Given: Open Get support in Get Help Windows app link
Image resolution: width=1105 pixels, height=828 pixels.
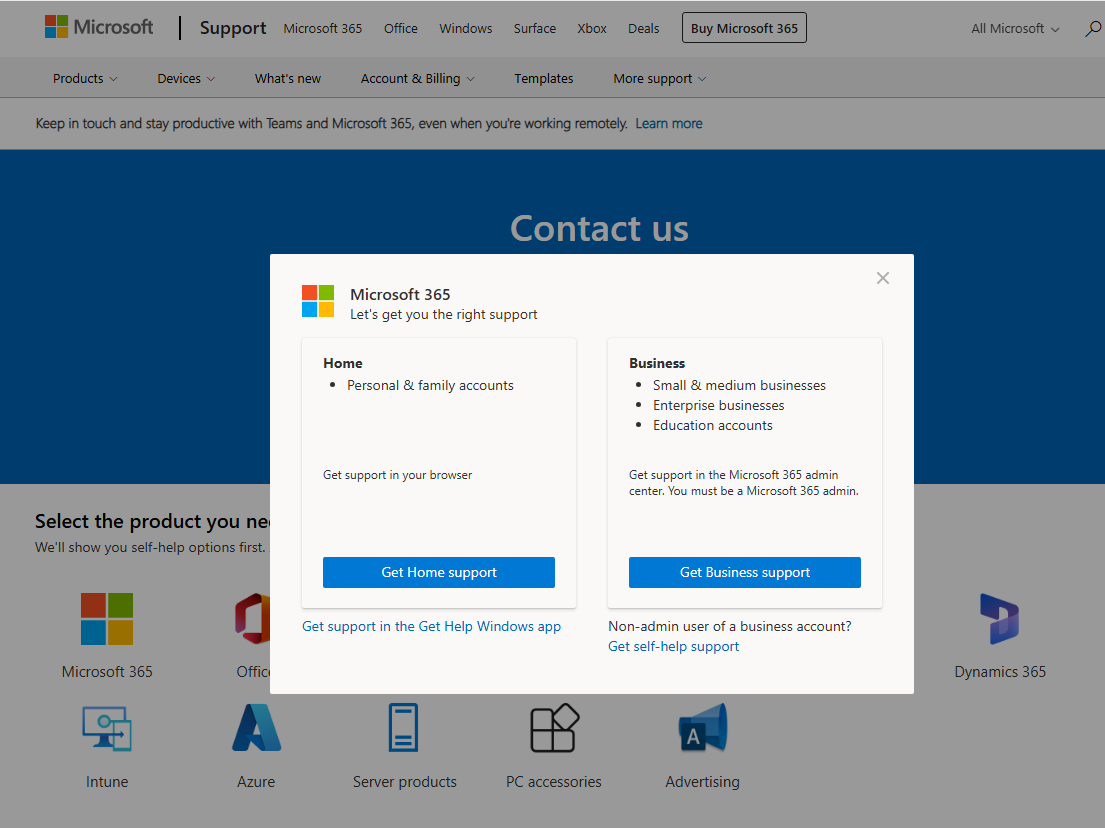Looking at the screenshot, I should [x=431, y=626].
